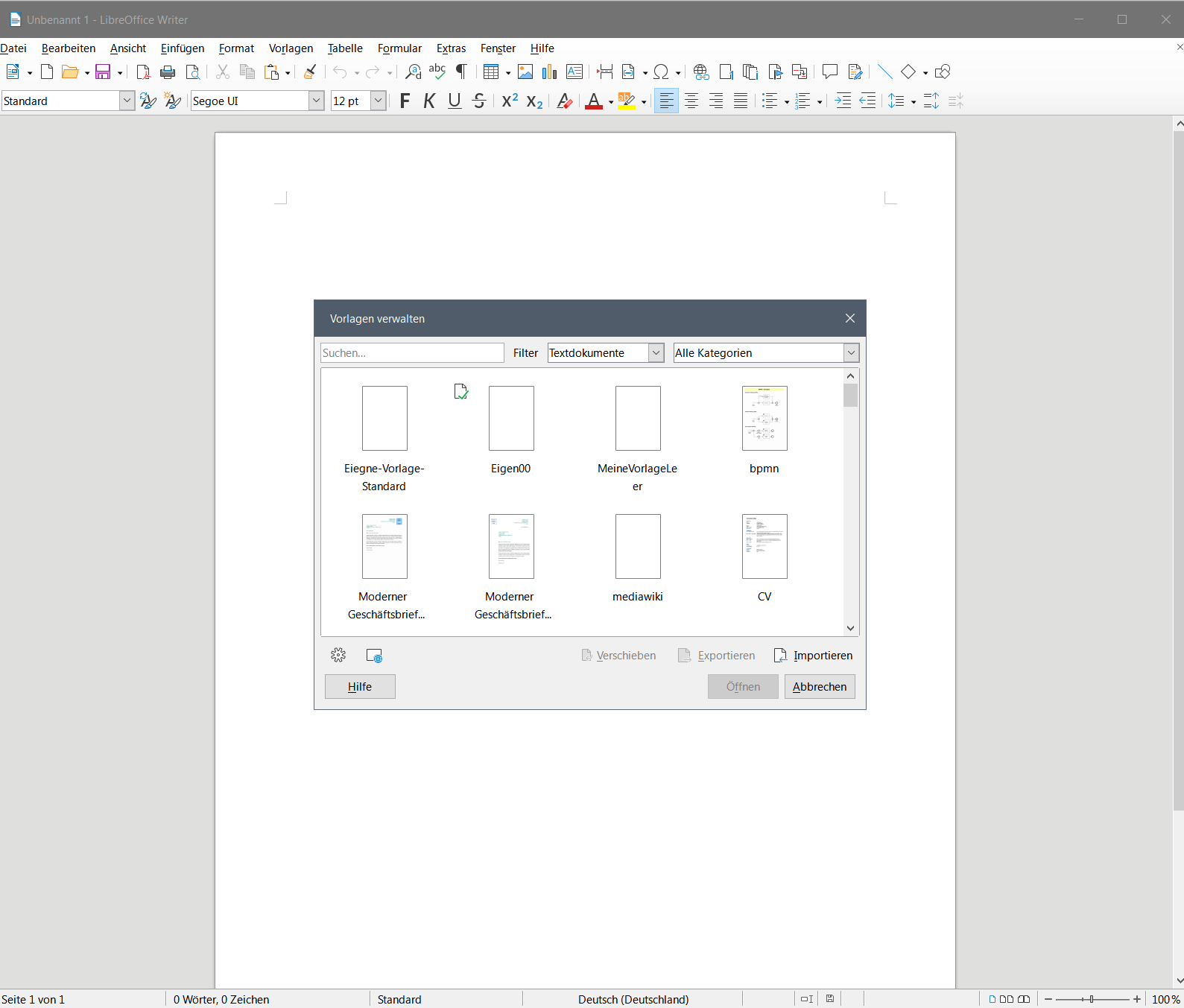Image resolution: width=1184 pixels, height=1008 pixels.
Task: Open the Bearbeiten menu
Action: [69, 48]
